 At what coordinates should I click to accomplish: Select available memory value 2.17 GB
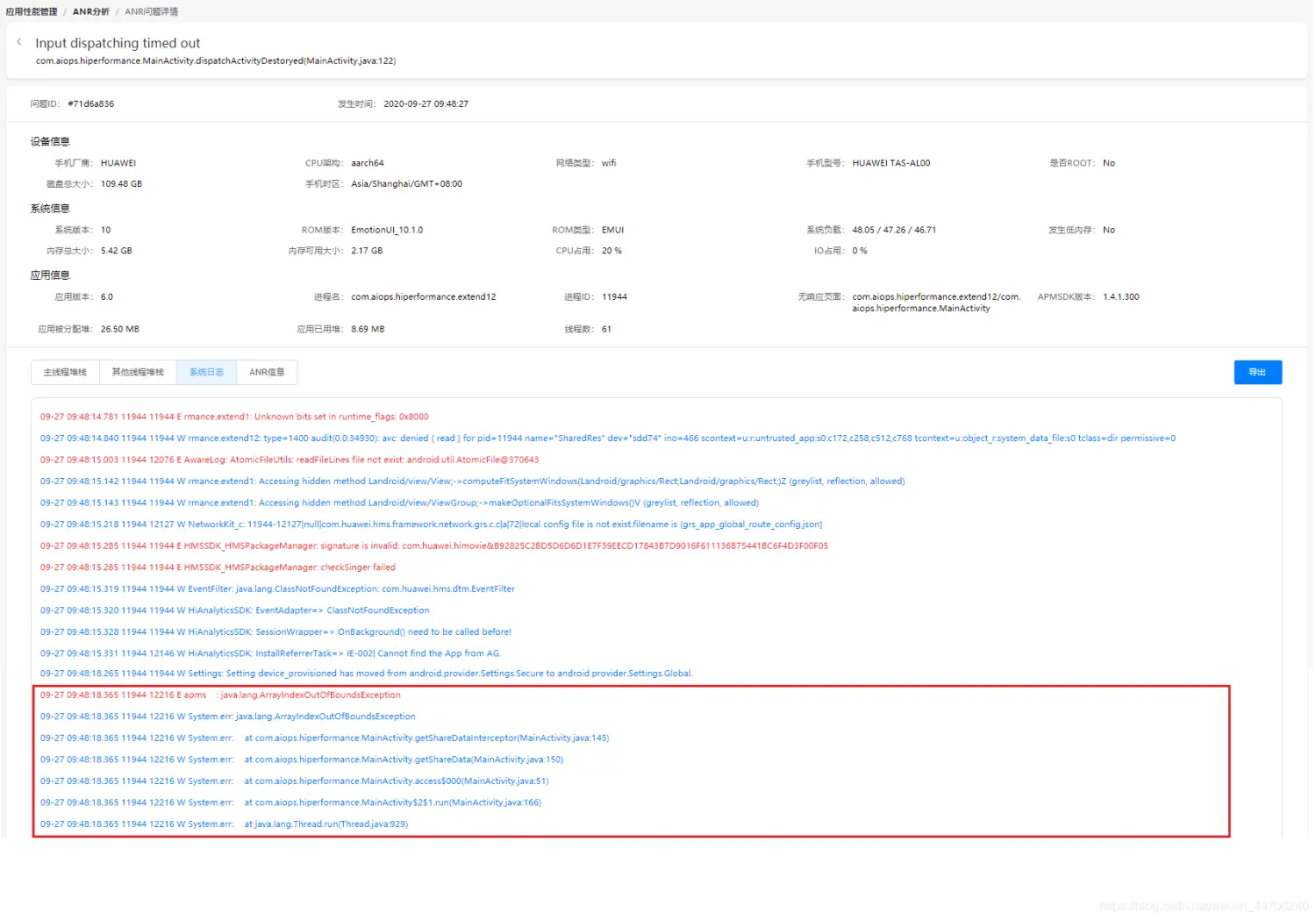pyautogui.click(x=367, y=251)
